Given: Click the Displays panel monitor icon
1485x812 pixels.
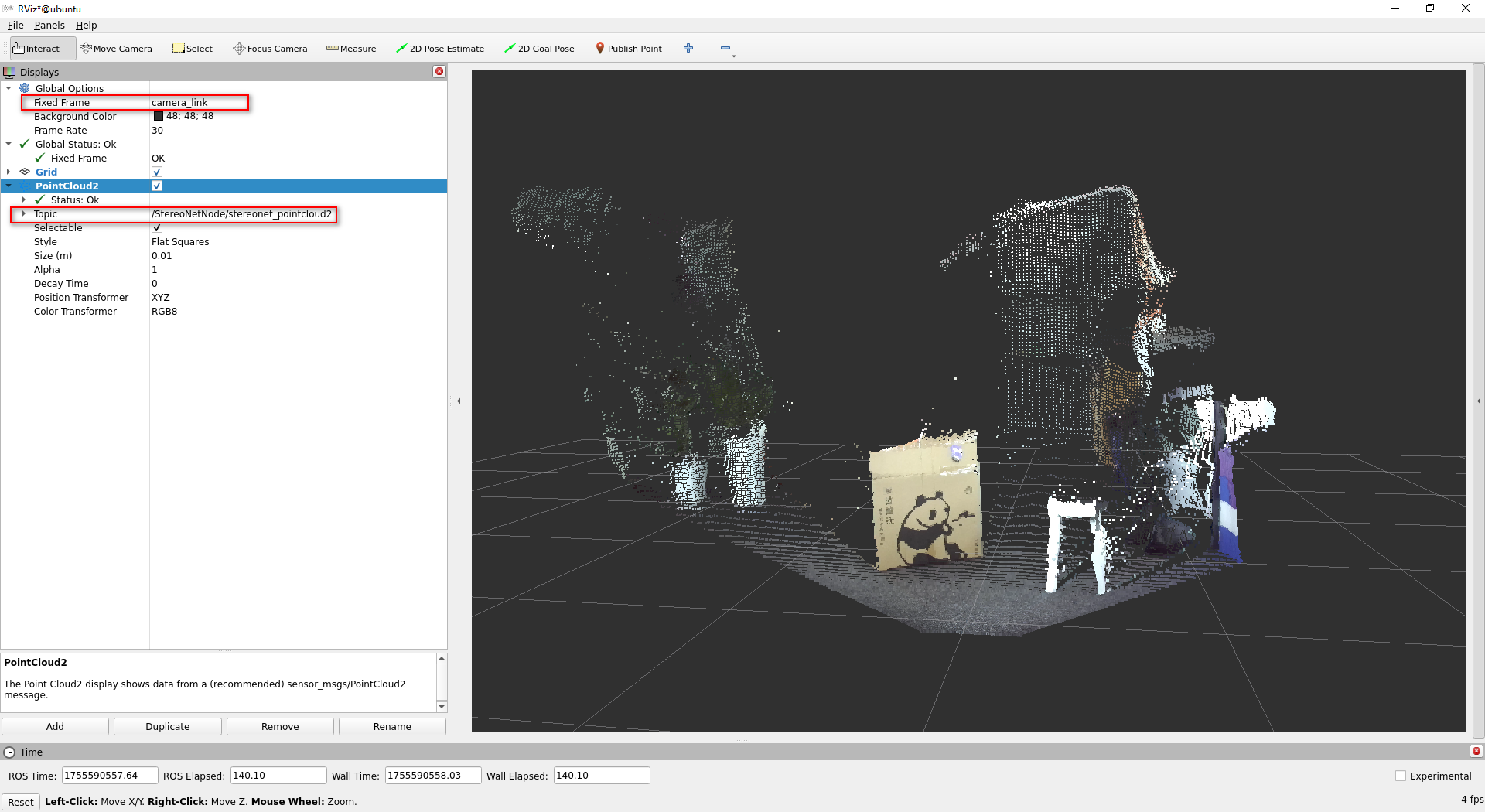Looking at the screenshot, I should (9, 72).
